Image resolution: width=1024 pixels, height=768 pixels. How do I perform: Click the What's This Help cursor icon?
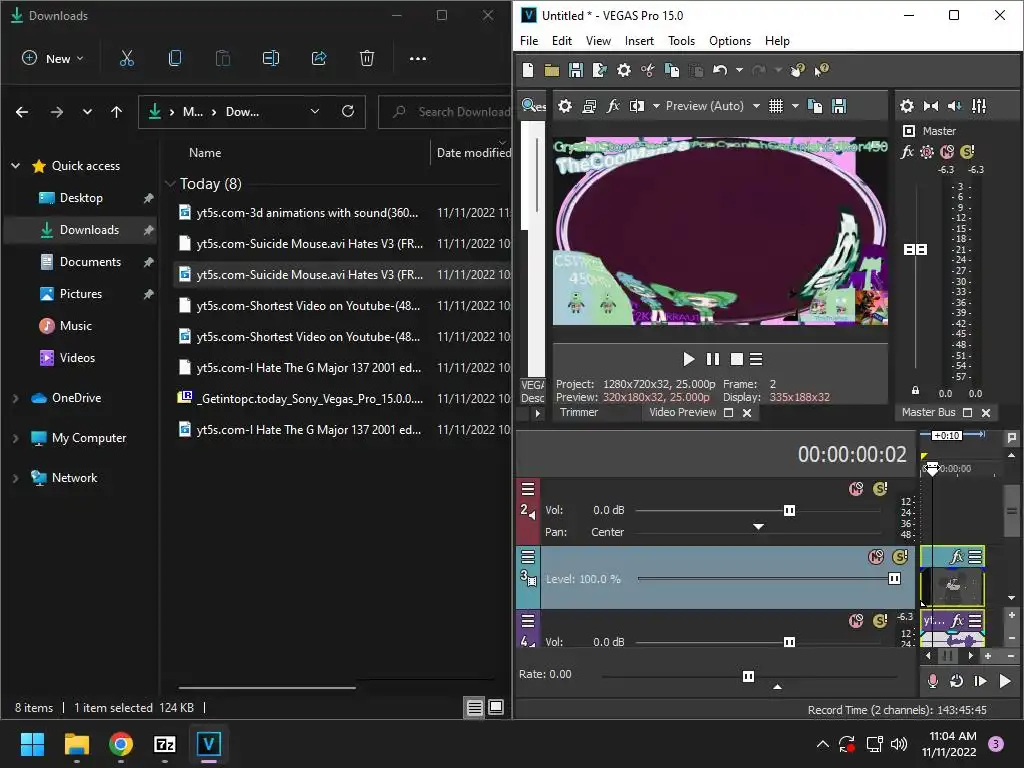tap(822, 70)
